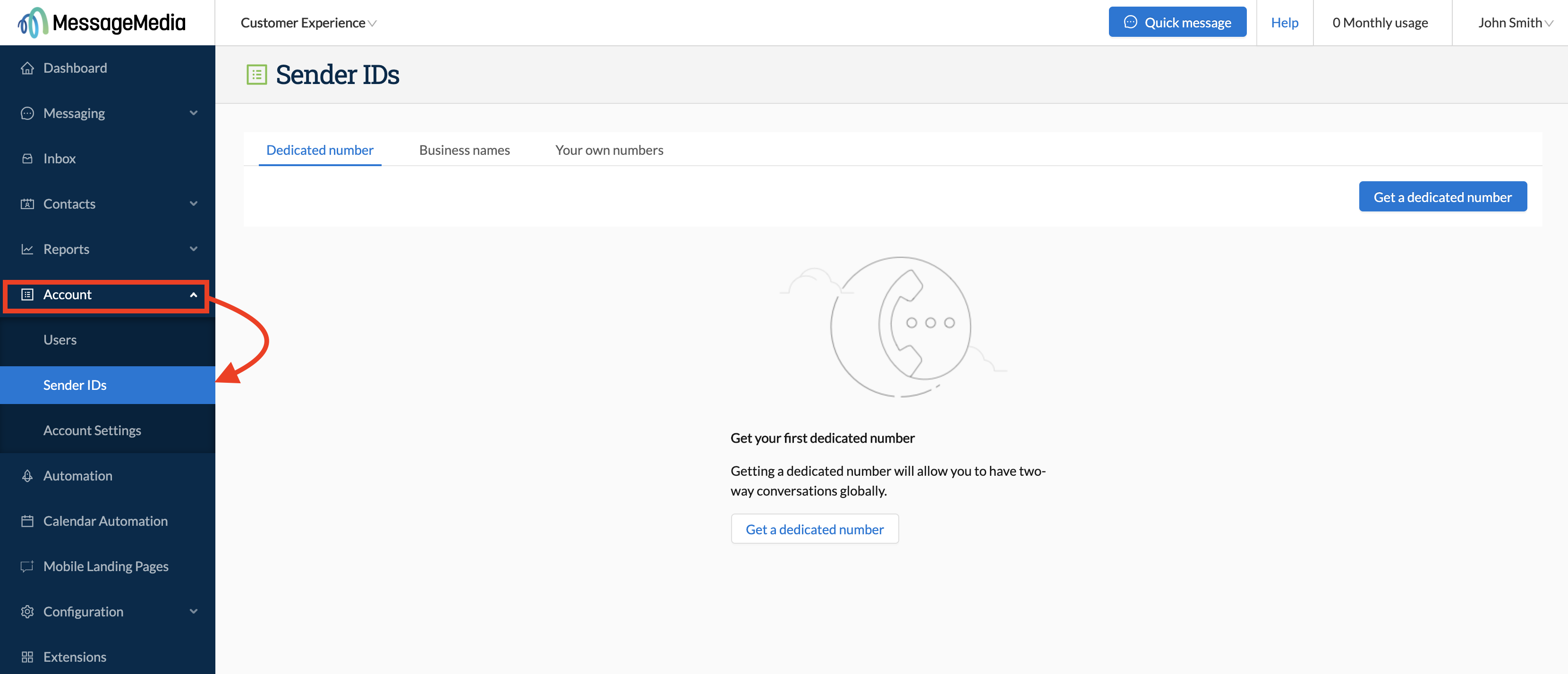The width and height of the screenshot is (1568, 674).
Task: Open Users under Account
Action: (x=108, y=340)
